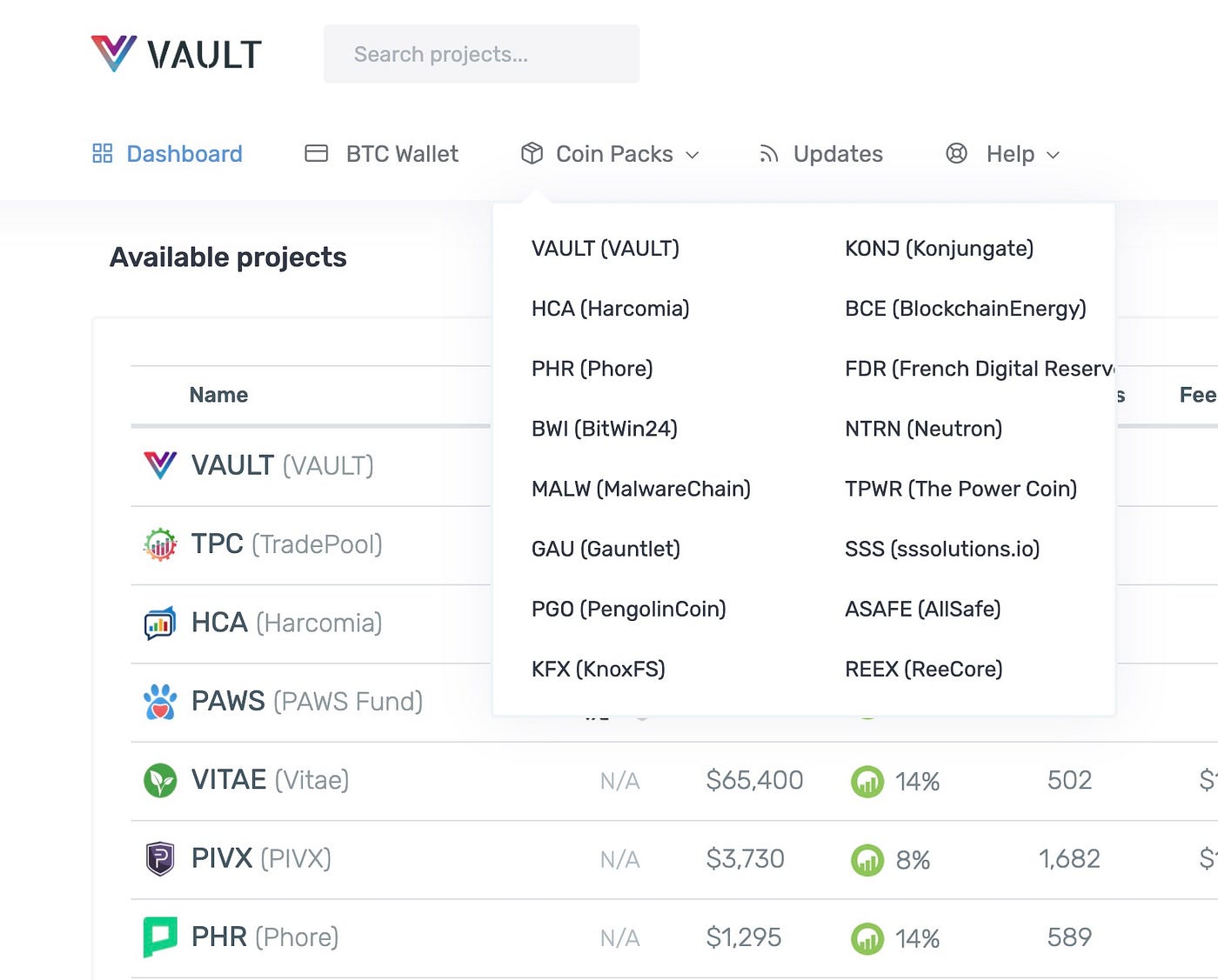
Task: Open PIVX (PIVX) project
Action: click(x=262, y=859)
